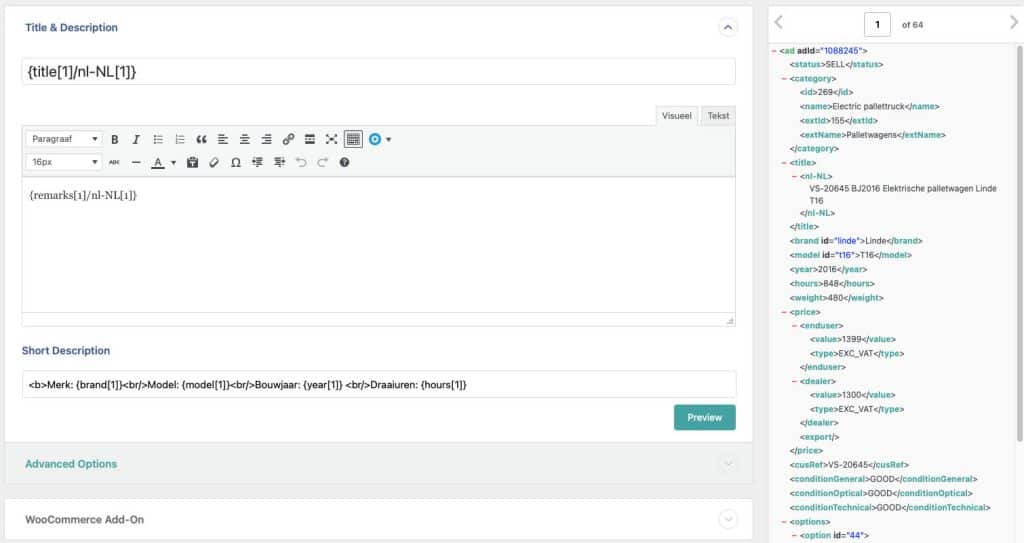The image size is (1024, 543).
Task: Click the WooCommerce Add-On heading
Action: pyautogui.click(x=84, y=519)
